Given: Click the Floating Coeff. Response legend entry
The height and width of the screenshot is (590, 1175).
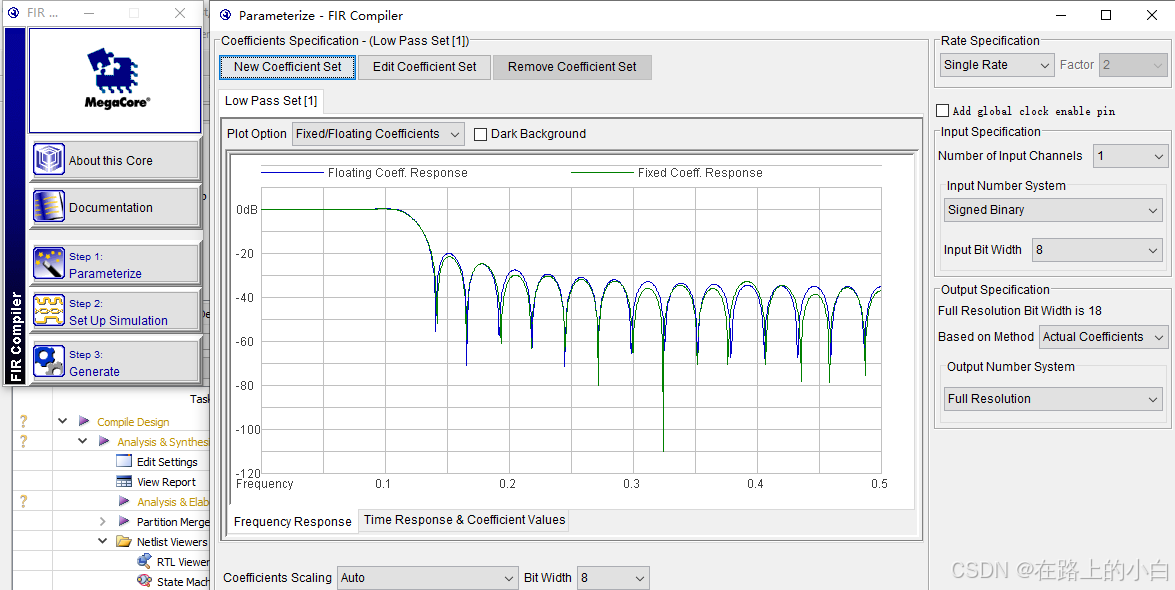Looking at the screenshot, I should (364, 172).
